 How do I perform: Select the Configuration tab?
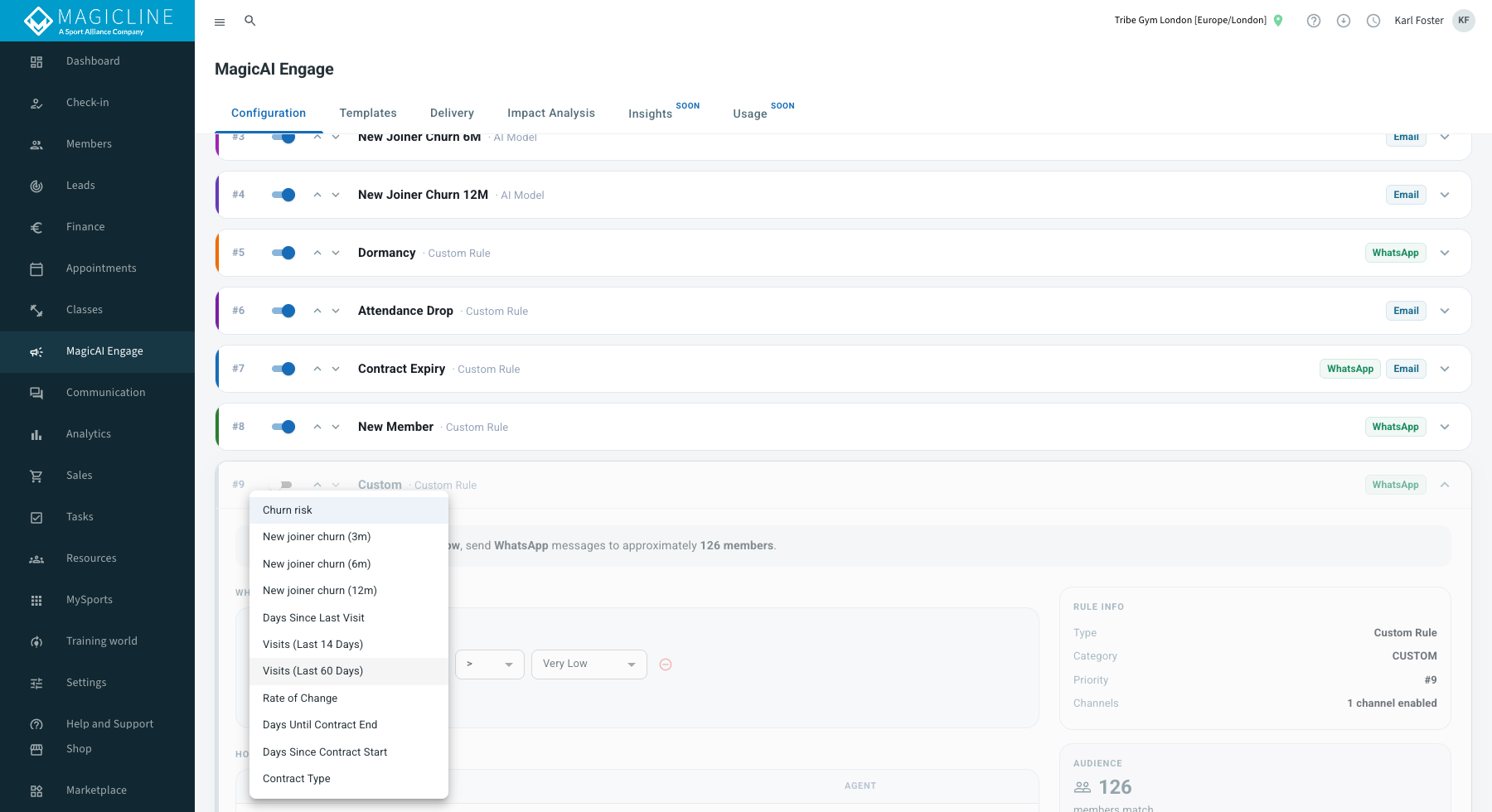269,114
